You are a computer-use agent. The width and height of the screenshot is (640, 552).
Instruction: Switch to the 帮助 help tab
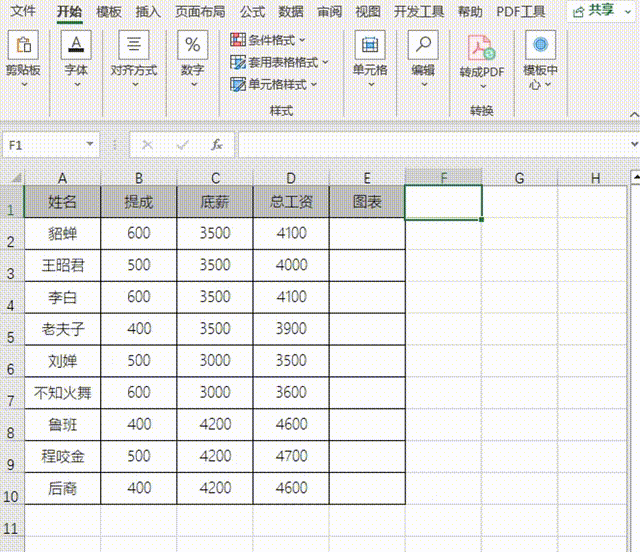tap(470, 11)
